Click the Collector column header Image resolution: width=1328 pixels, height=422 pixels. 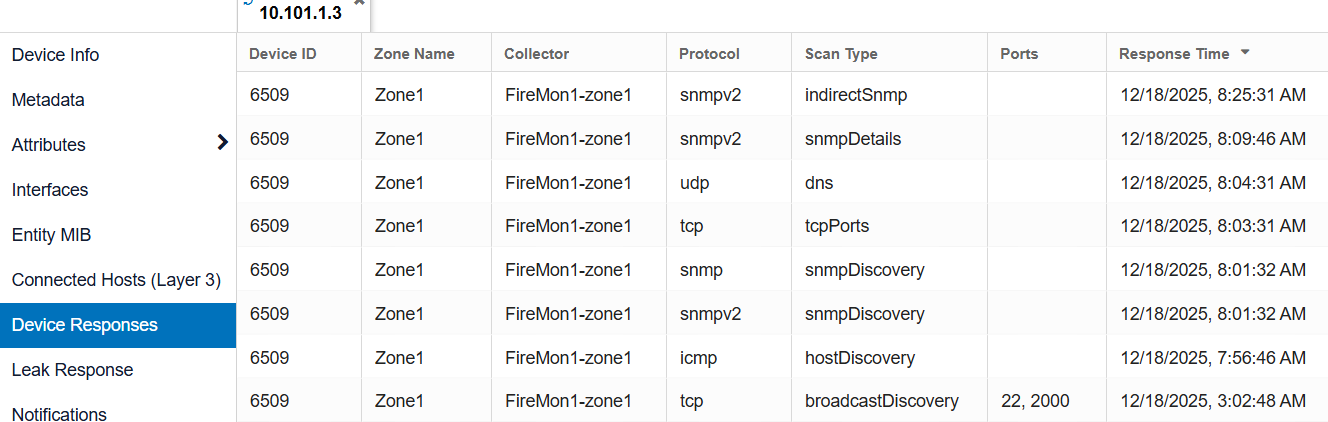point(537,54)
